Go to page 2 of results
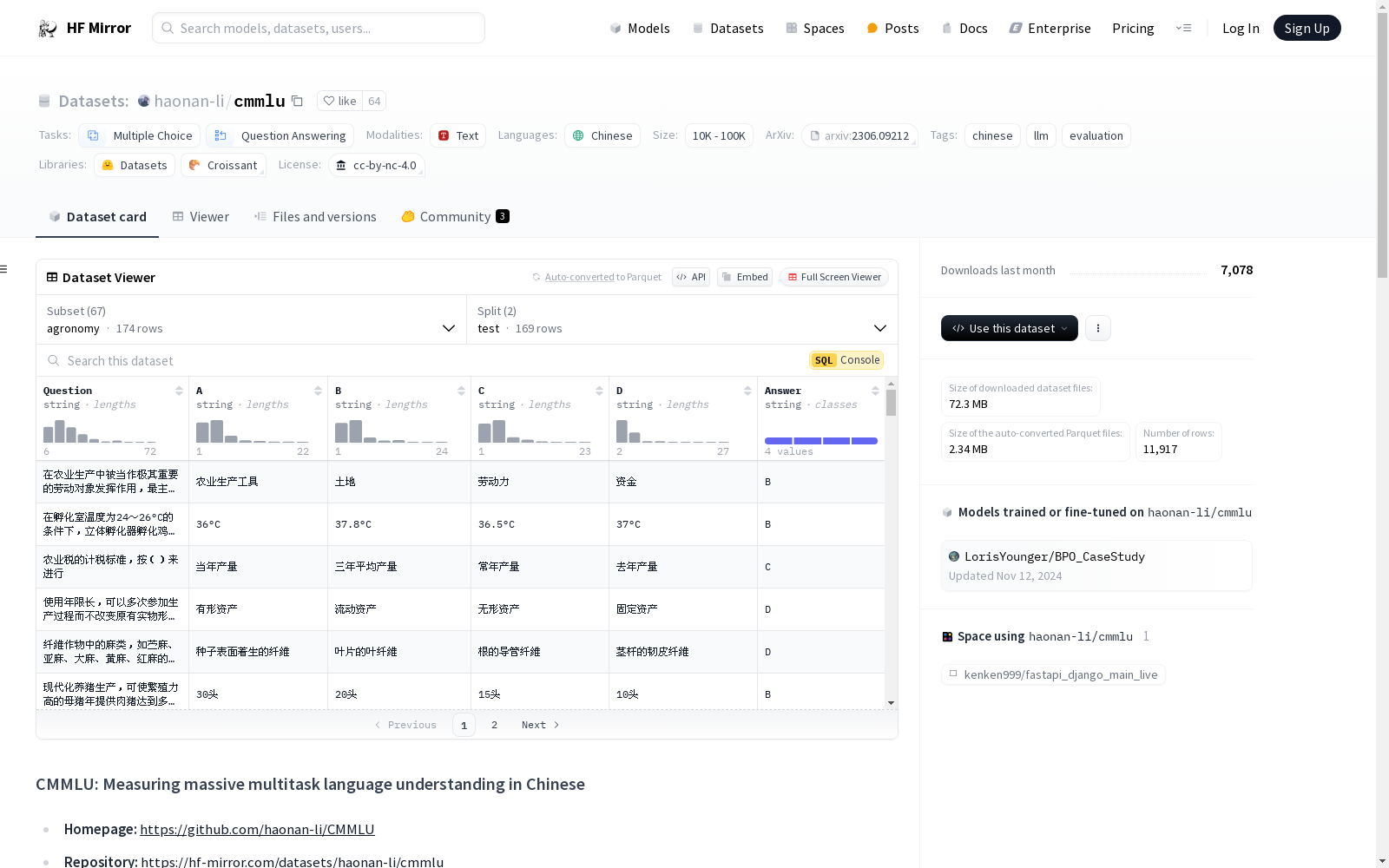The width and height of the screenshot is (1389, 868). pos(495,725)
